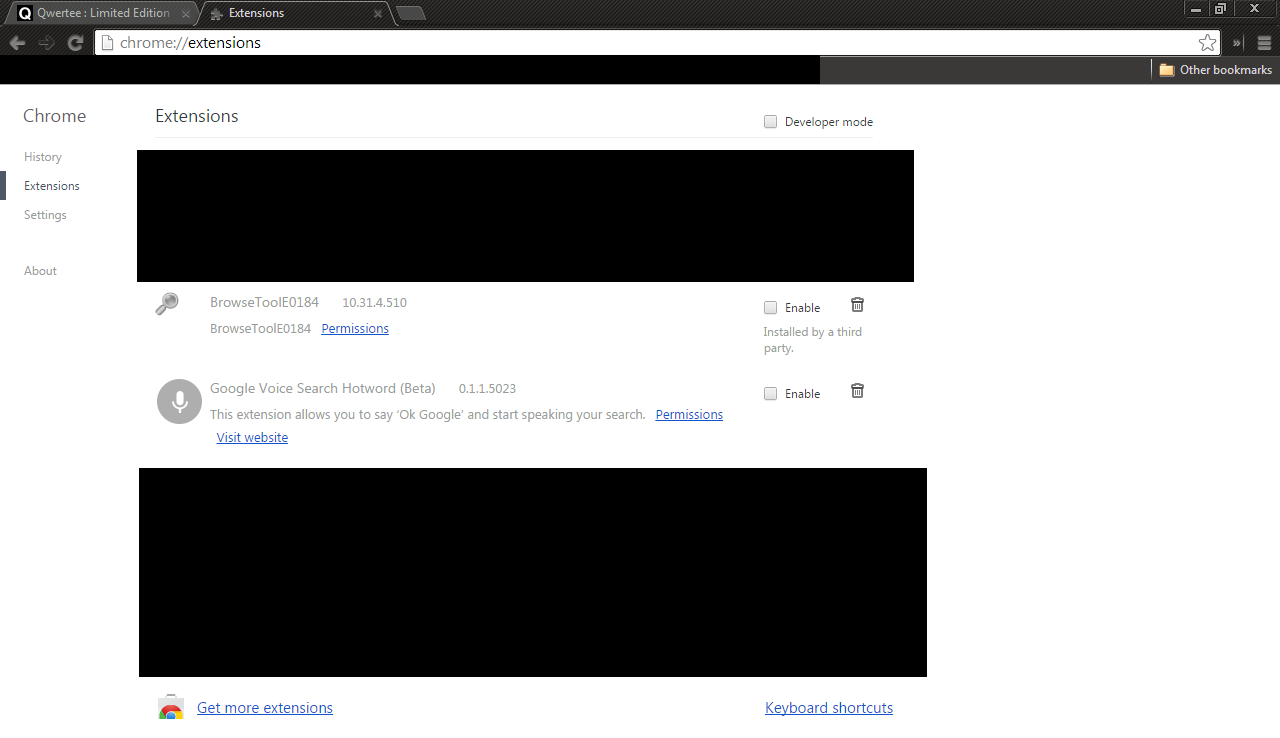Open Keyboard shortcuts link
1280x738 pixels.
point(829,708)
